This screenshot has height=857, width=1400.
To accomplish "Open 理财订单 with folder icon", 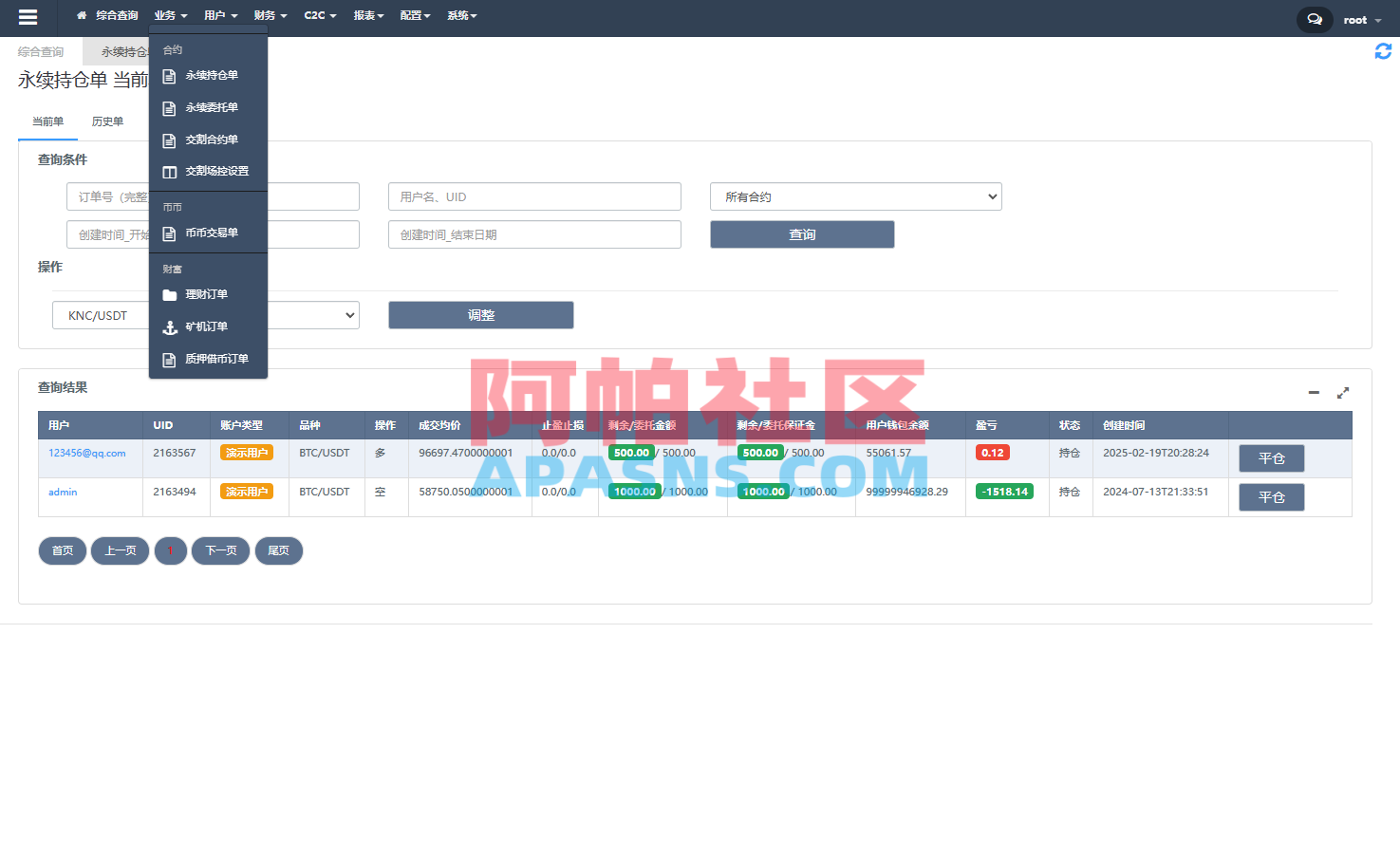I will [x=206, y=294].
